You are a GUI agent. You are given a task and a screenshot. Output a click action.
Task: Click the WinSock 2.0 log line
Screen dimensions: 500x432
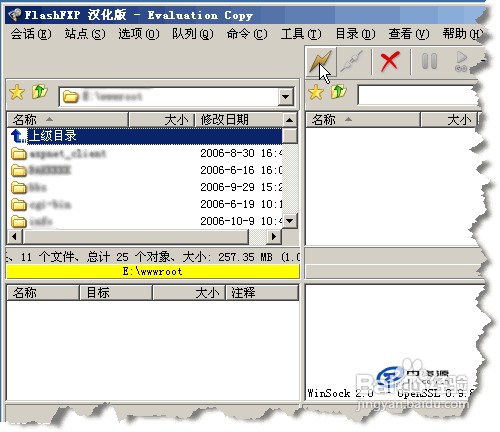tap(391, 393)
